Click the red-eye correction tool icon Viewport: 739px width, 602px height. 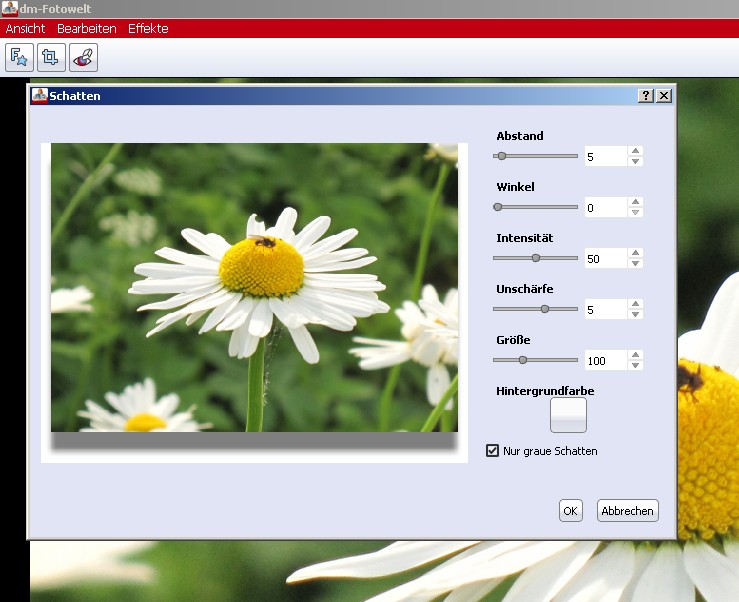pyautogui.click(x=83, y=58)
